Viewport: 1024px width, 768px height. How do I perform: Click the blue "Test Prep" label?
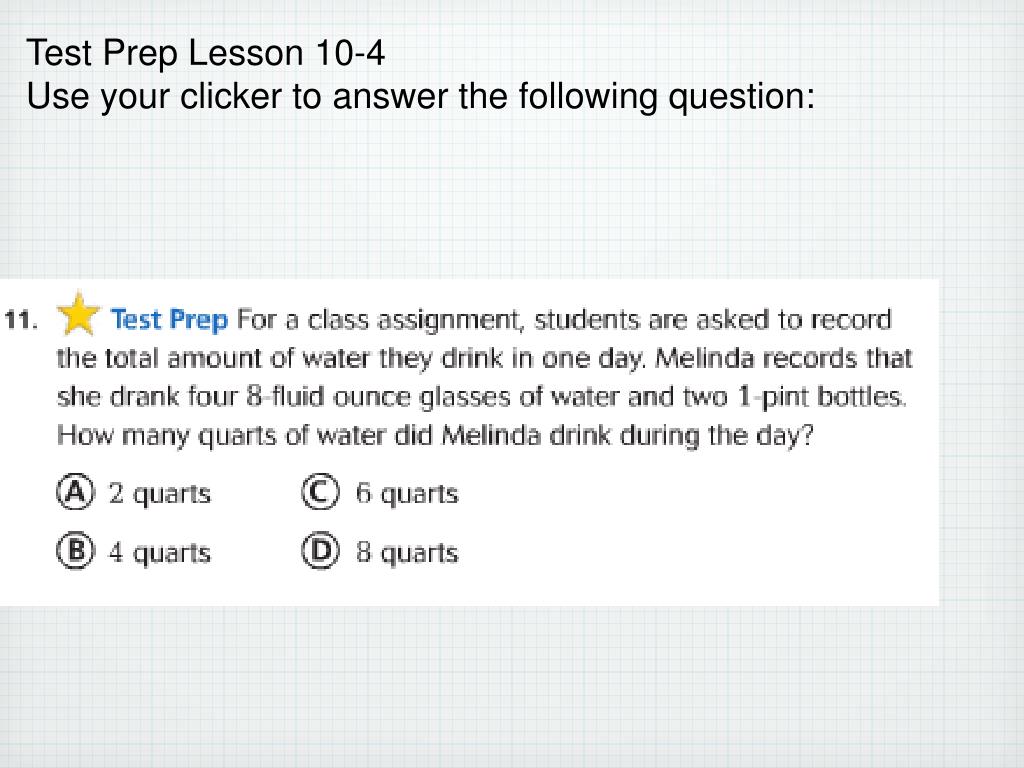[169, 319]
